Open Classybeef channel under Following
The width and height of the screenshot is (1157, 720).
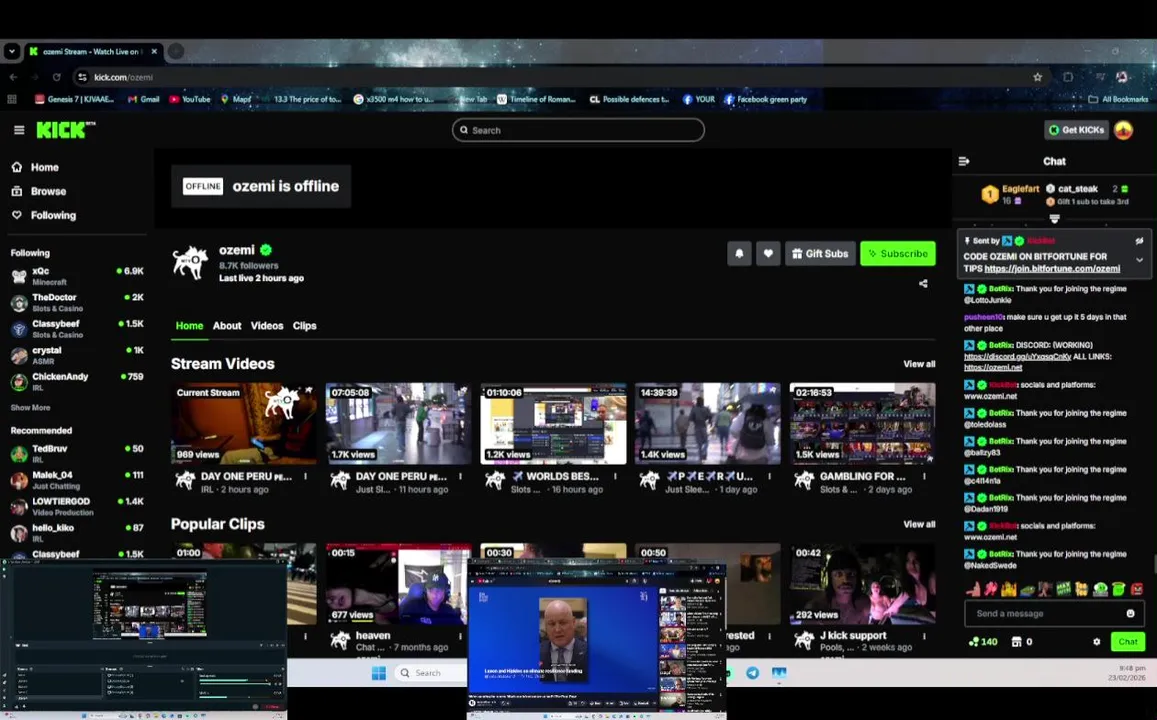click(x=77, y=329)
